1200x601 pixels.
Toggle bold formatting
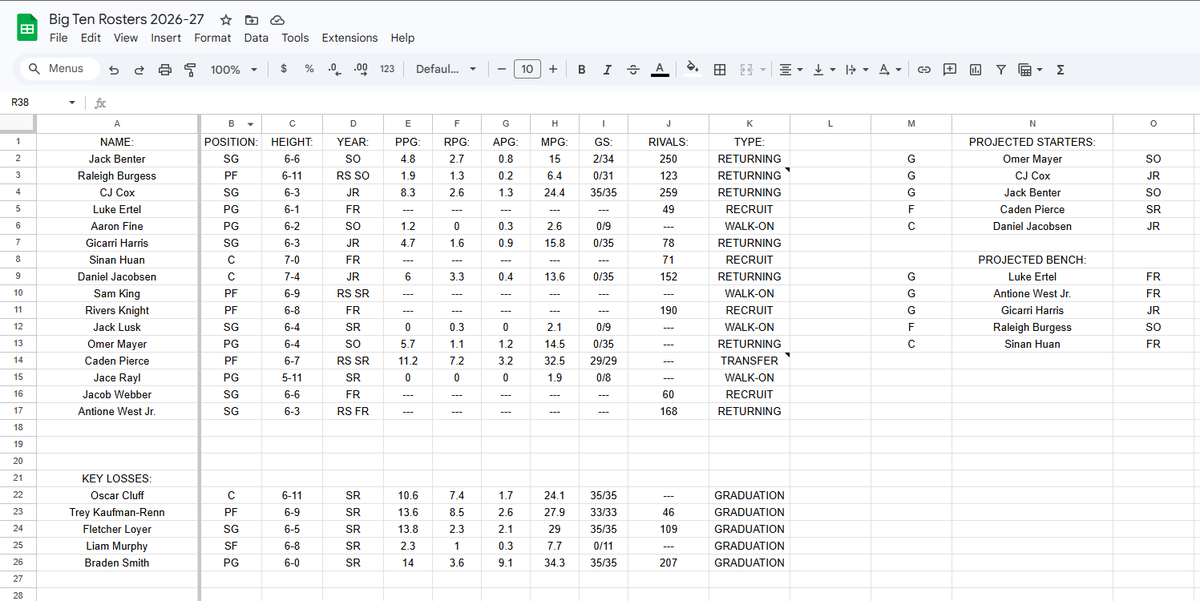click(x=582, y=70)
